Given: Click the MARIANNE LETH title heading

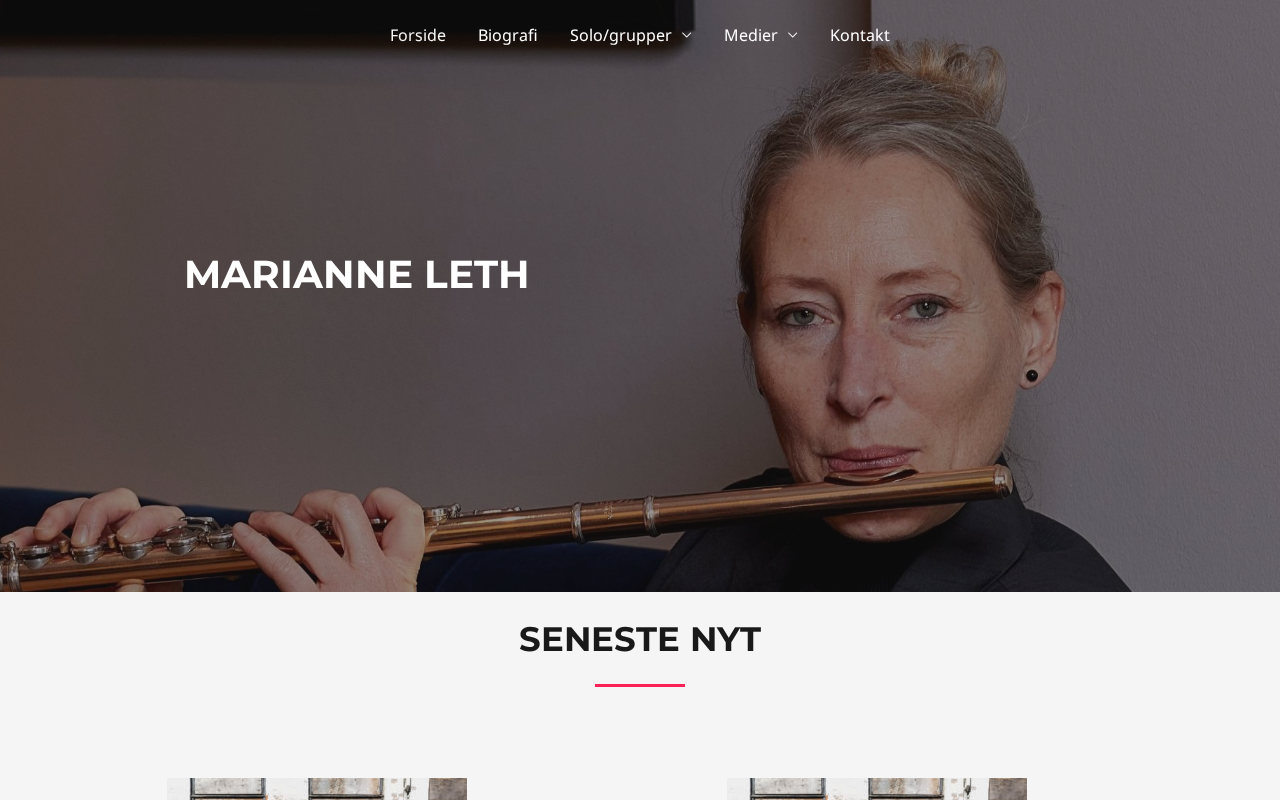Looking at the screenshot, I should coord(357,274).
